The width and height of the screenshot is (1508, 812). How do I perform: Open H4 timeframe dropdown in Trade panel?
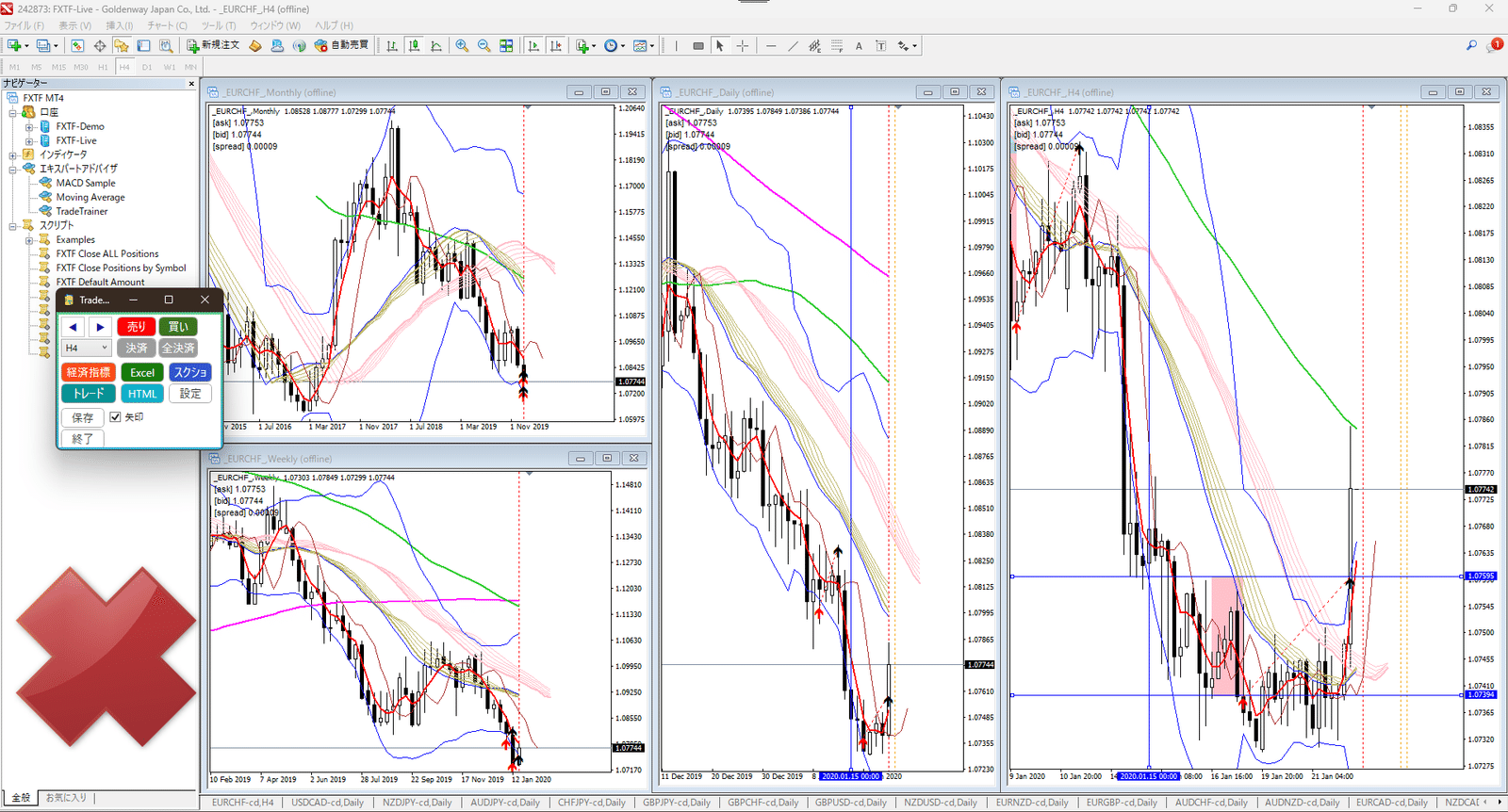pyautogui.click(x=86, y=348)
